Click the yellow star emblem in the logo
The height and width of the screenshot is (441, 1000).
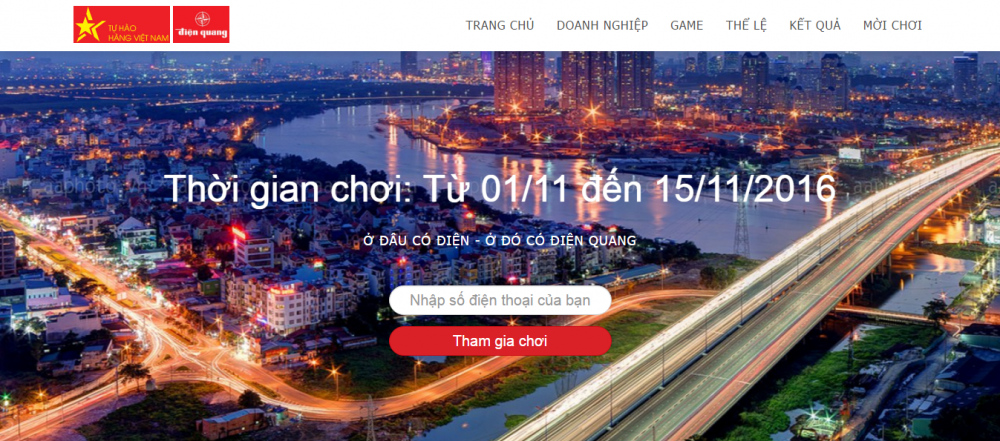tap(90, 26)
